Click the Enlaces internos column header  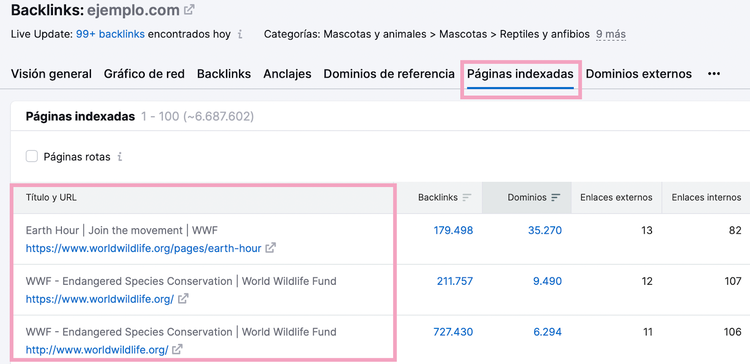pos(706,198)
